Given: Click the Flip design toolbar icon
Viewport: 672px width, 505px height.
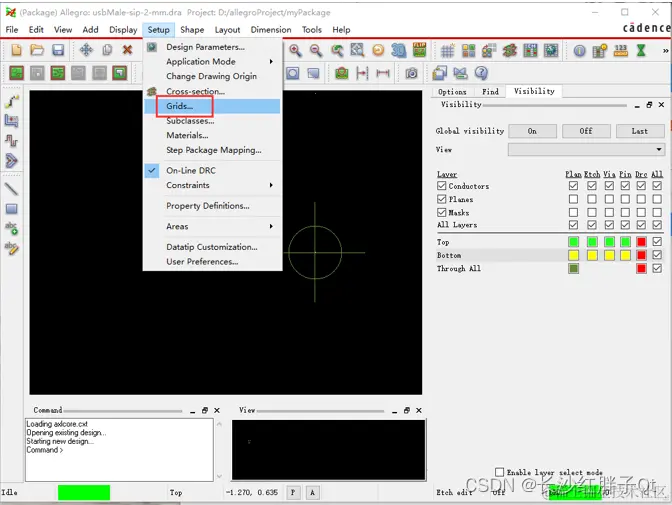Looking at the screenshot, I should 420,50.
